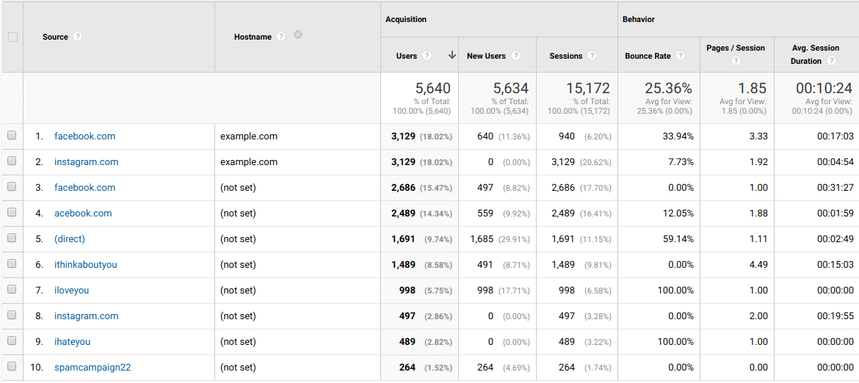859x383 pixels.
Task: Click help icon next to Bounce Rate
Action: [680, 56]
